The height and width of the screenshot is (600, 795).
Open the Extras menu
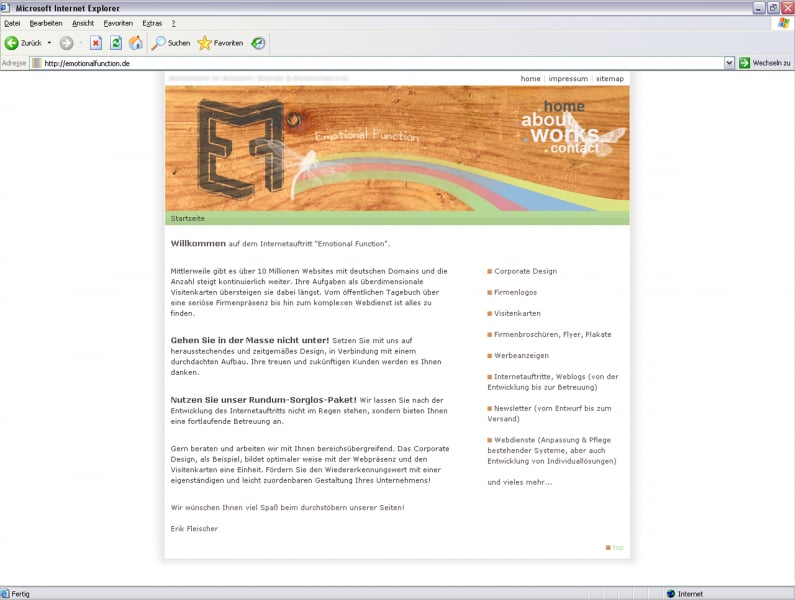[152, 23]
